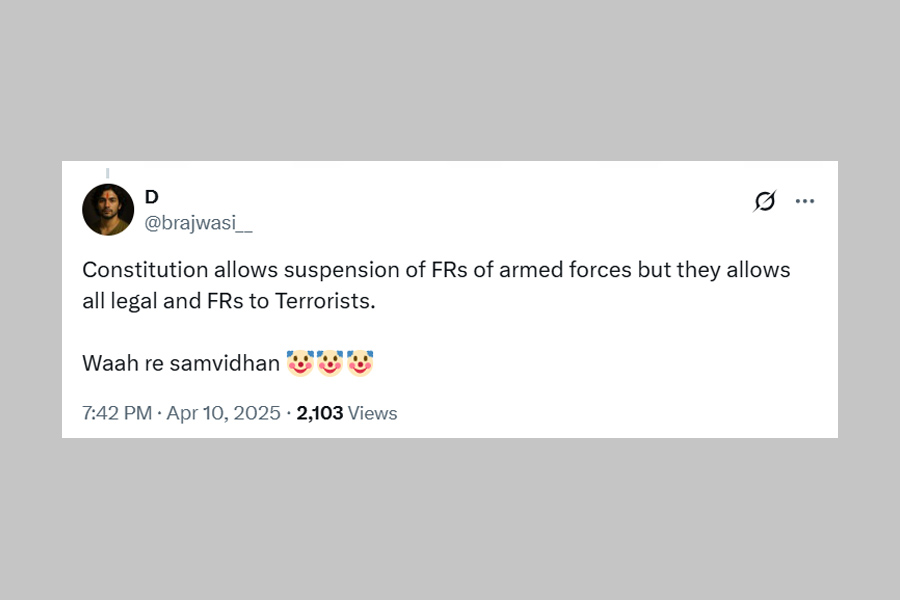The width and height of the screenshot is (900, 600).
Task: Open the Grok explain-post icon
Action: point(764,201)
